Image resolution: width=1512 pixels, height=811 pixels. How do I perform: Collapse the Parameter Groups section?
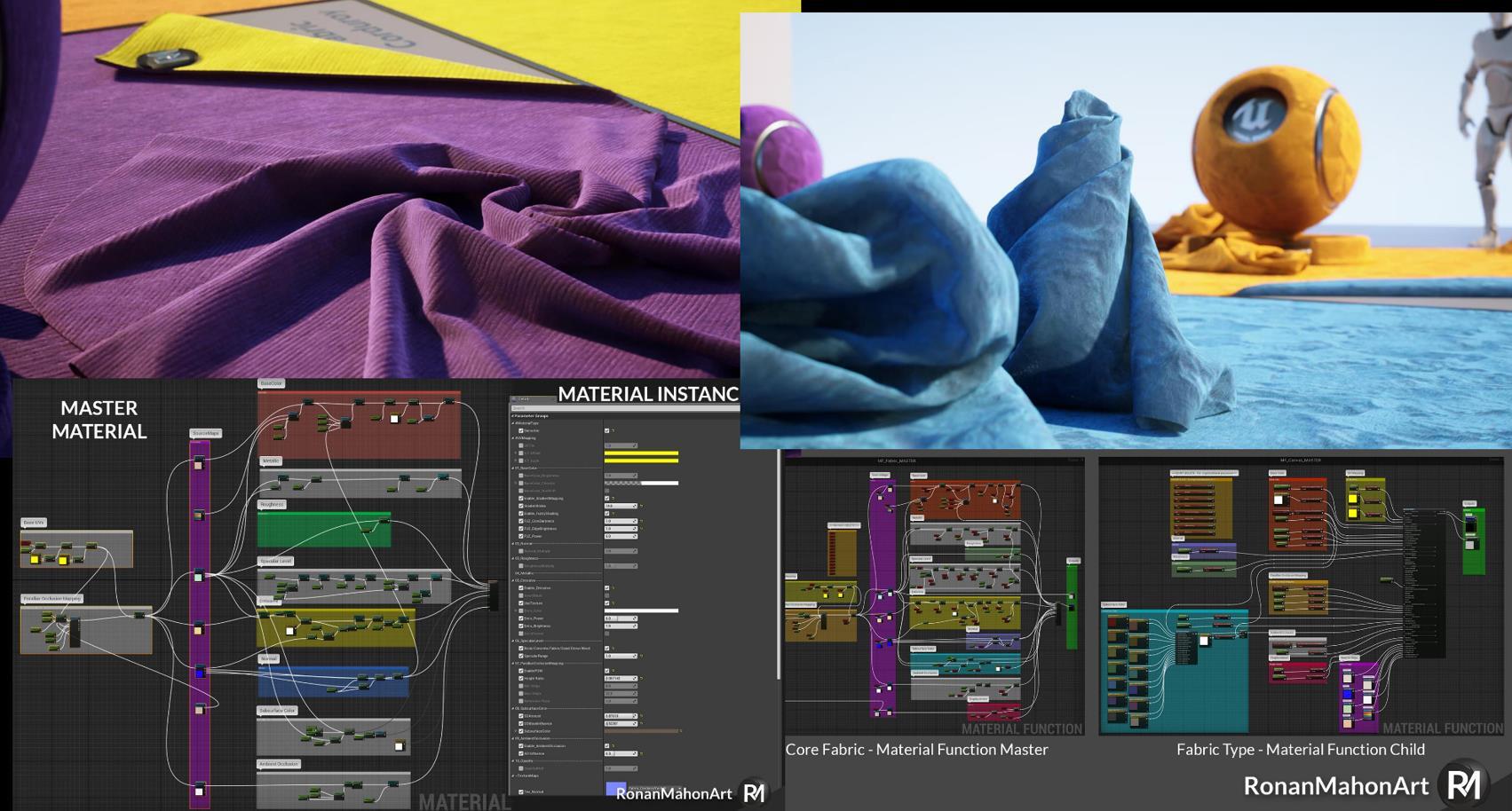(x=513, y=415)
